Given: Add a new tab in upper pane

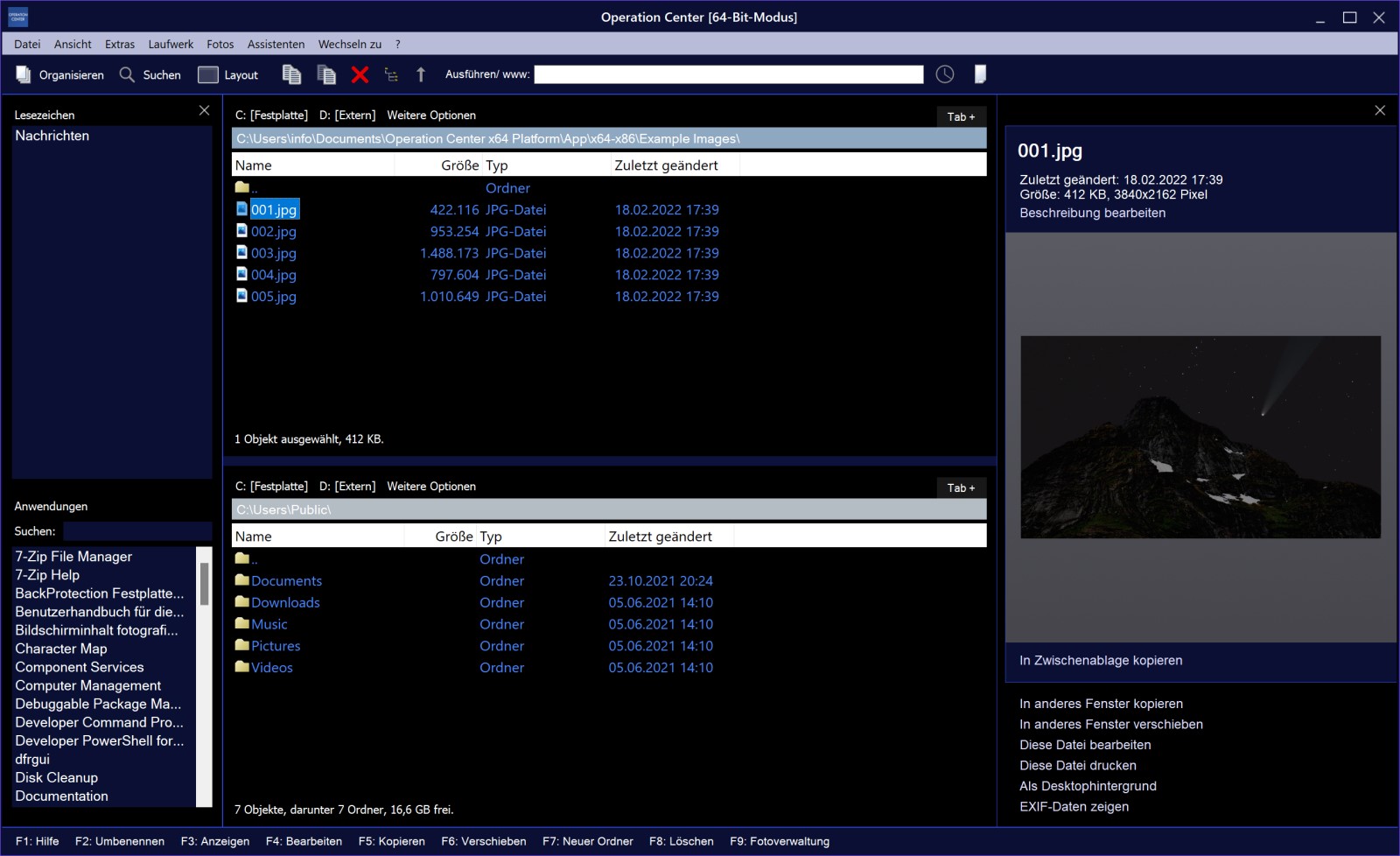Looking at the screenshot, I should 961,116.
